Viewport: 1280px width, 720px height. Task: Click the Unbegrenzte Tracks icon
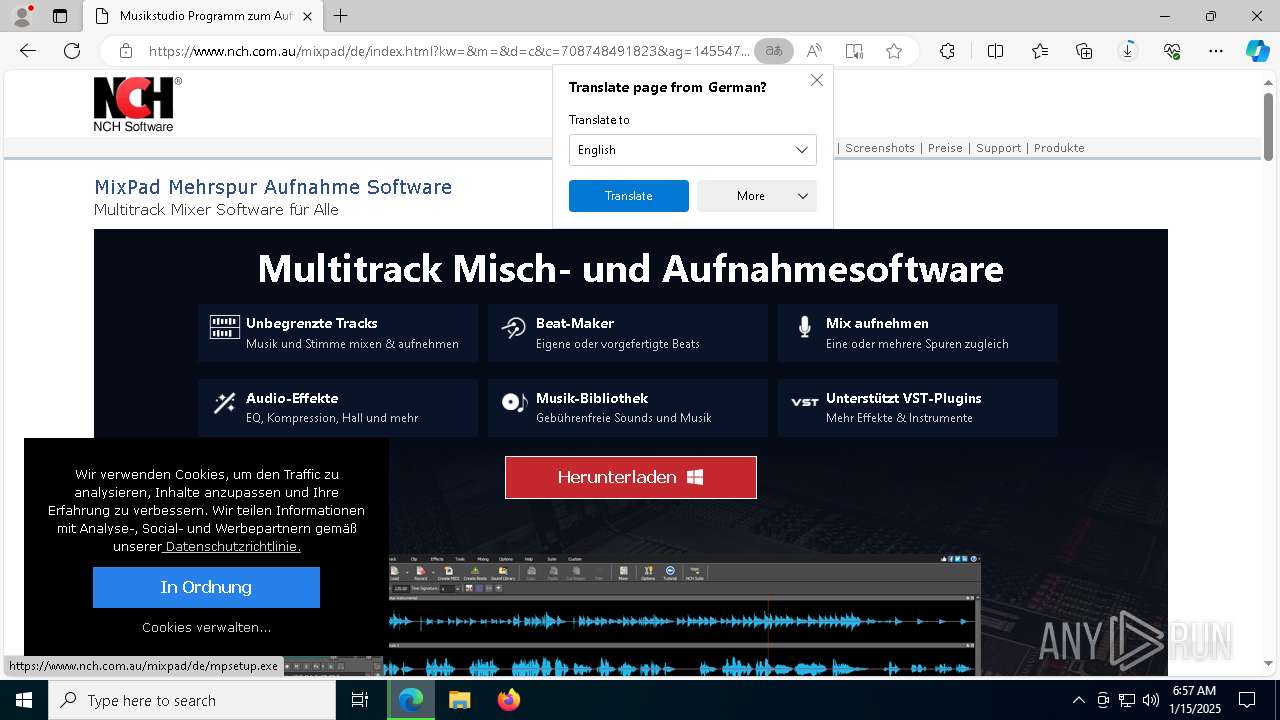[x=224, y=327]
